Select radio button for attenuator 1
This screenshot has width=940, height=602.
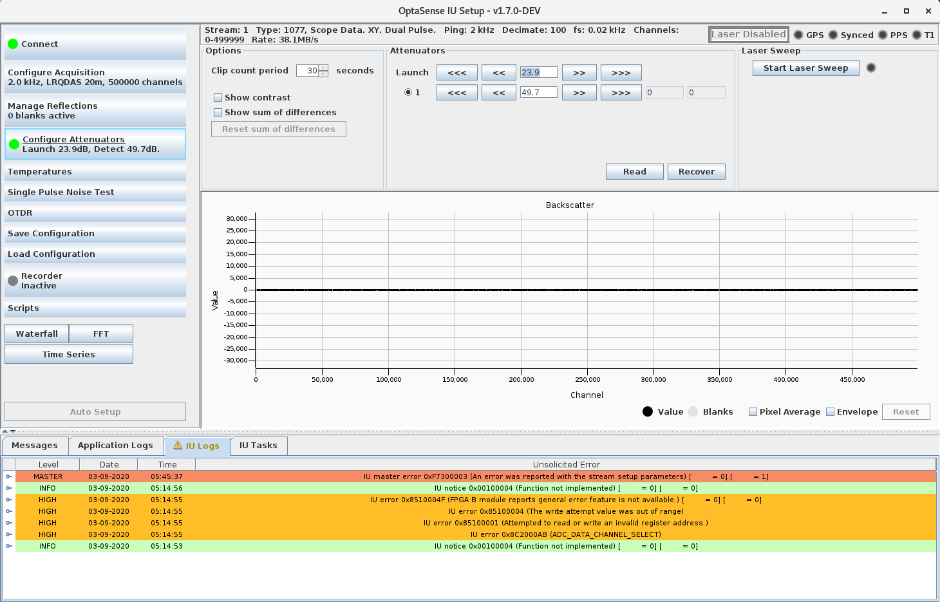click(x=409, y=92)
